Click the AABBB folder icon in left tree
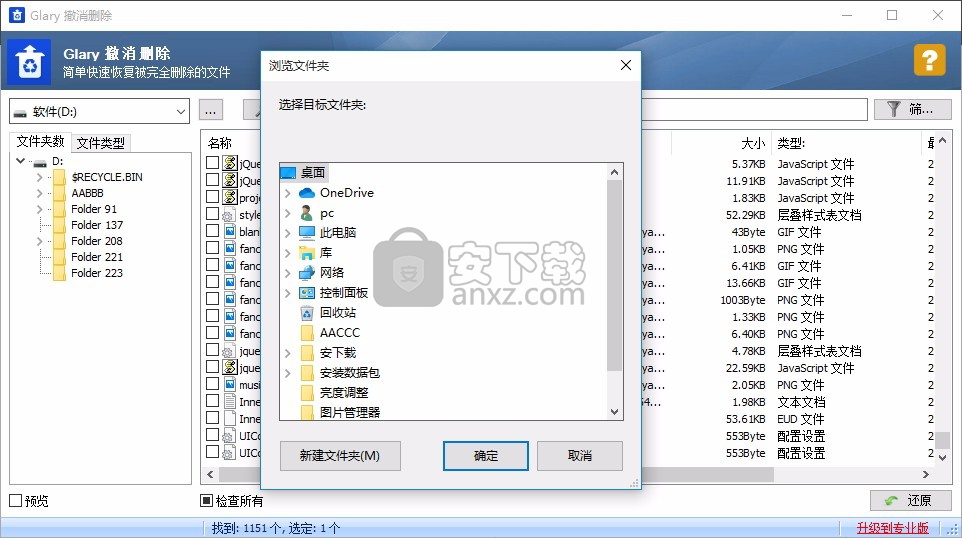Image resolution: width=962 pixels, height=538 pixels. (60, 193)
